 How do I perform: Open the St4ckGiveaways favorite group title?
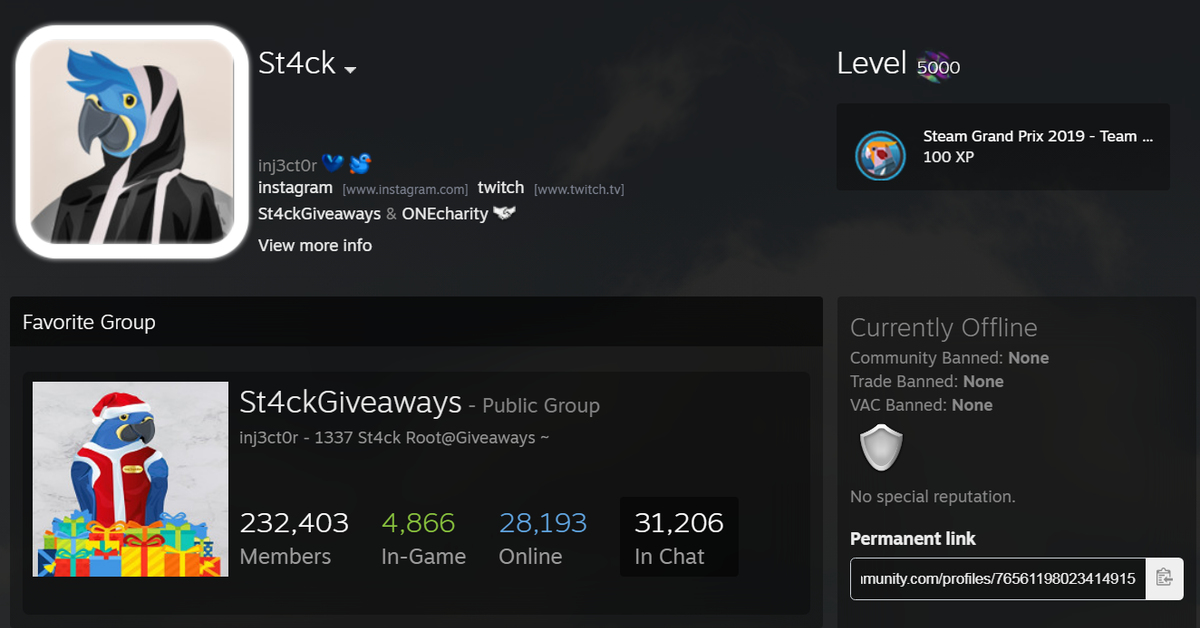click(x=351, y=403)
